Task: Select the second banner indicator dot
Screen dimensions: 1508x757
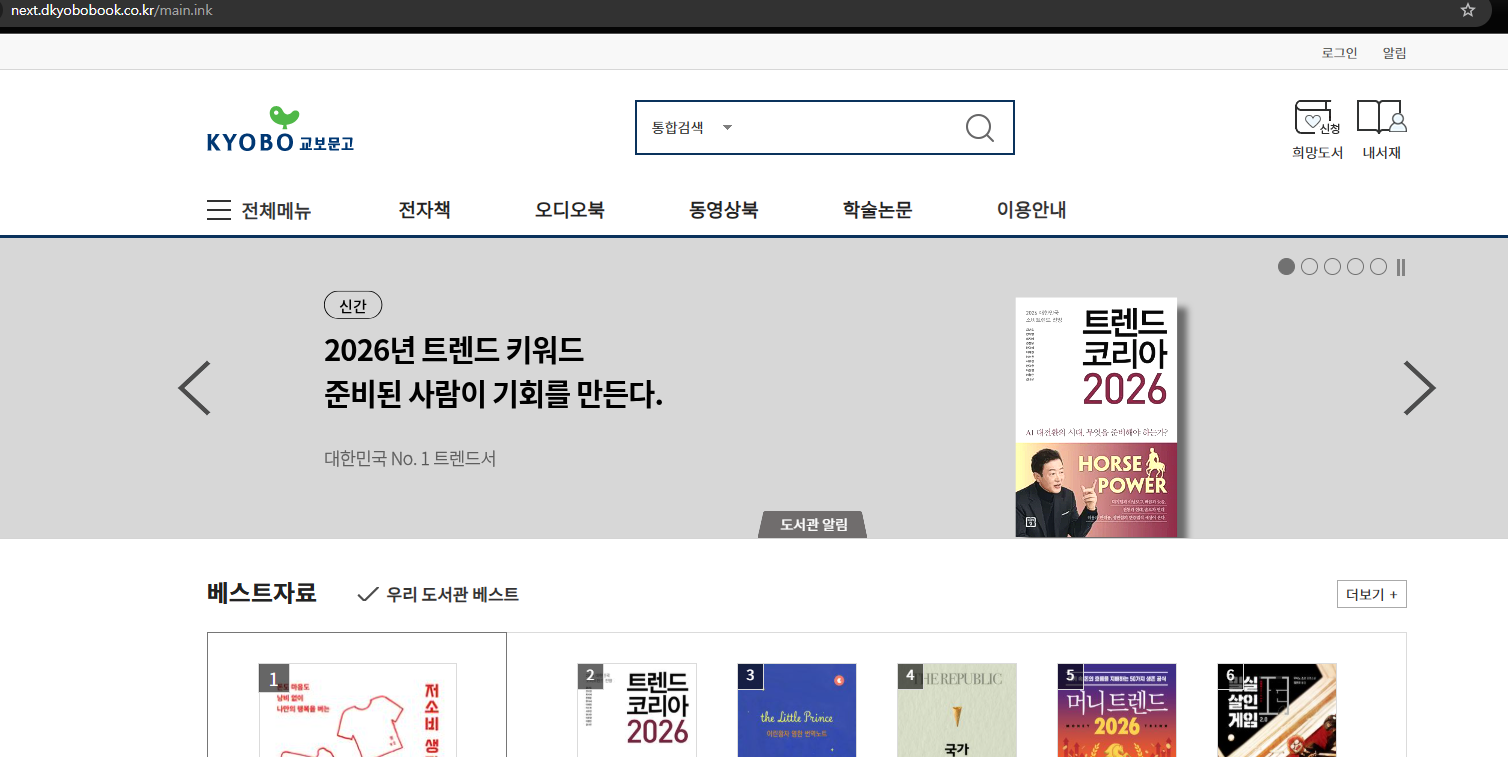Action: (x=1309, y=267)
